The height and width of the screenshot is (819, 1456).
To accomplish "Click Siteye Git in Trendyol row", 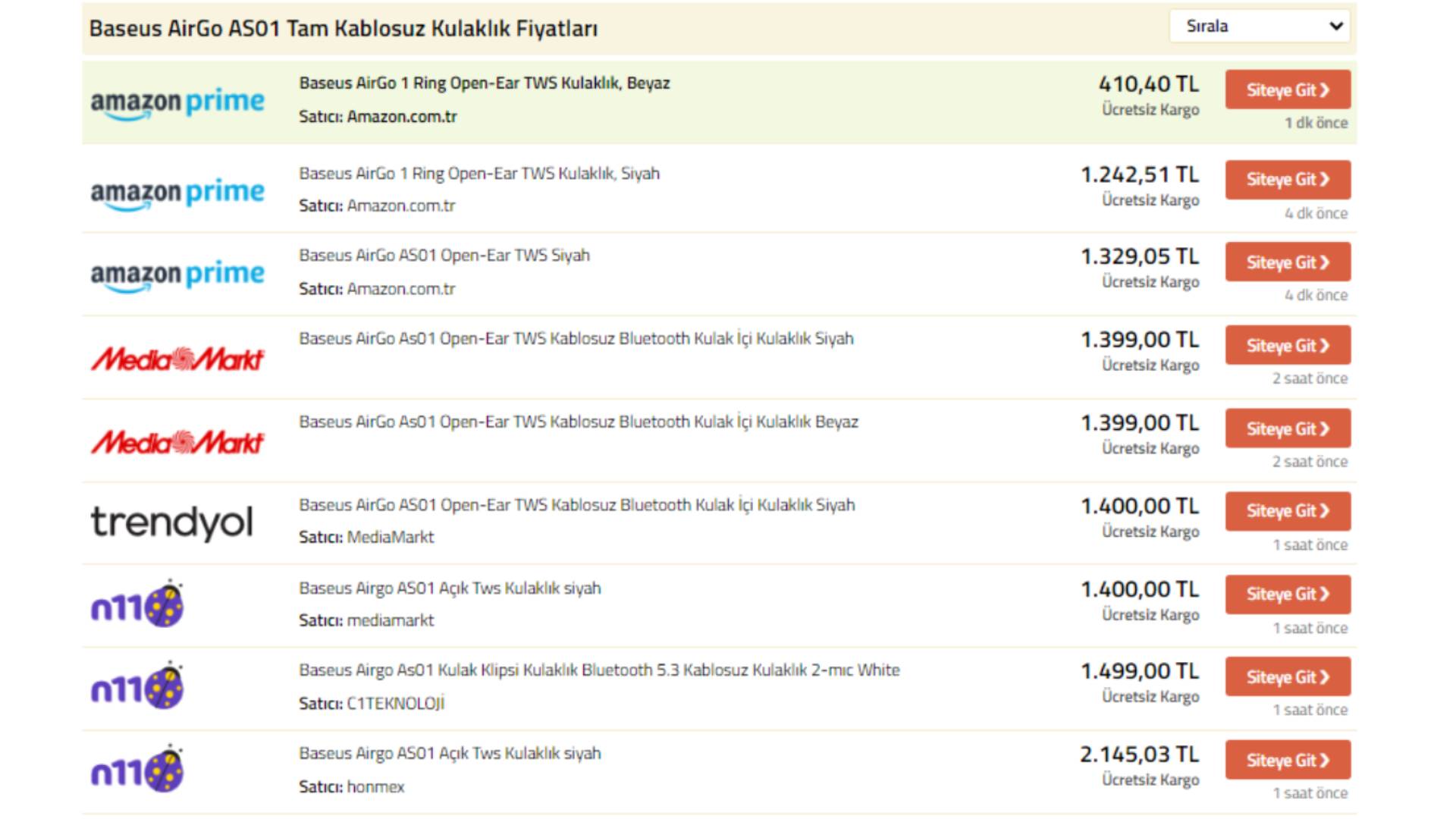I will tap(1288, 511).
